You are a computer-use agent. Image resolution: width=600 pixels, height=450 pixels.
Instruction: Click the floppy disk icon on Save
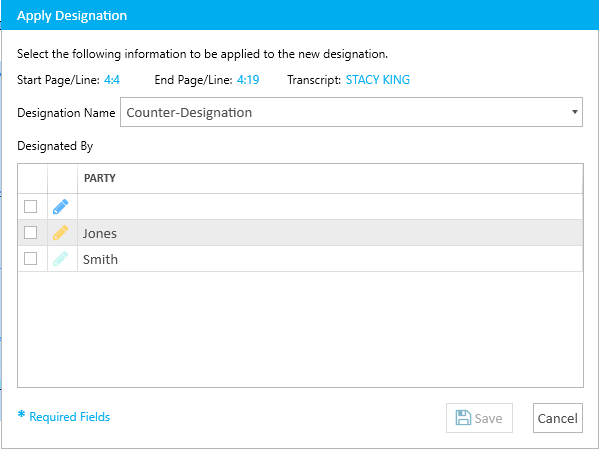(x=463, y=418)
